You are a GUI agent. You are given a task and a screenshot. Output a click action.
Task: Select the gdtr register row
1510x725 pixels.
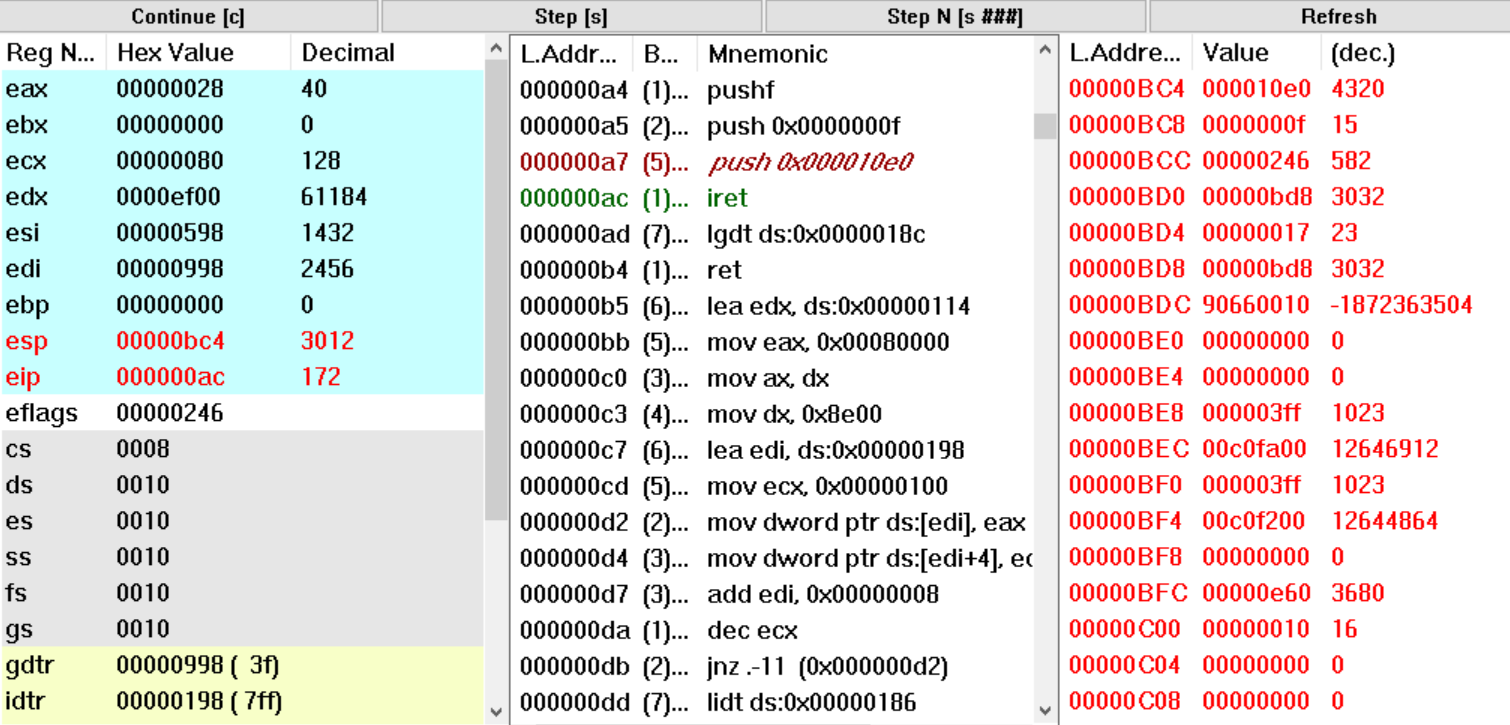242,665
